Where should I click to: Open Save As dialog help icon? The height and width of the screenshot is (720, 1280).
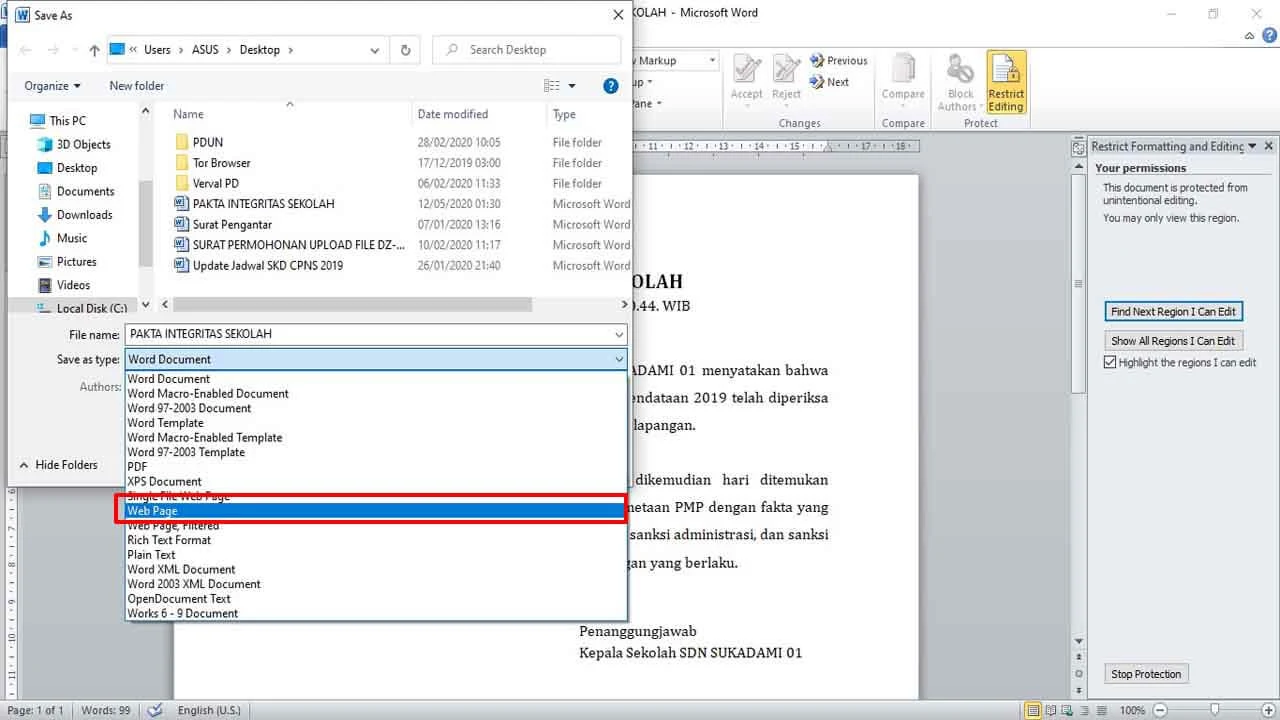click(x=611, y=86)
